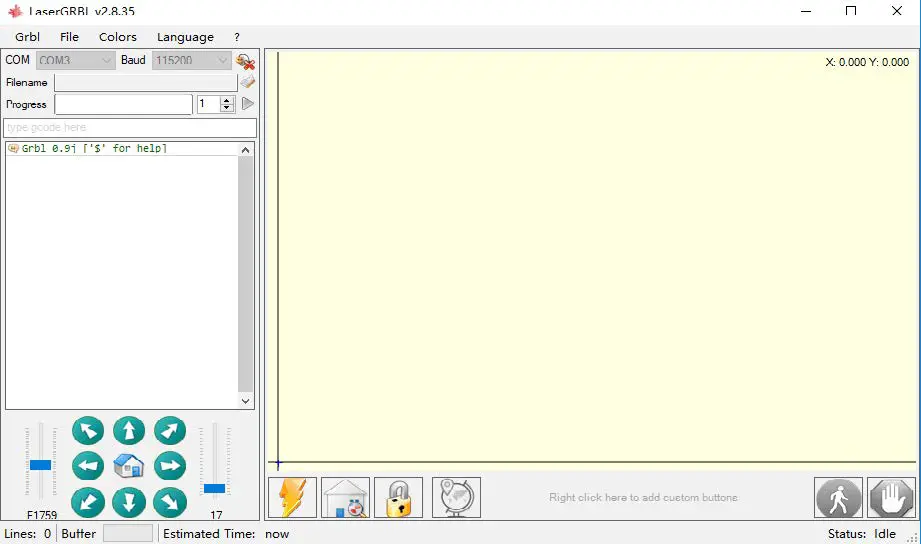Minimize the LaserGRBL window

[806, 11]
